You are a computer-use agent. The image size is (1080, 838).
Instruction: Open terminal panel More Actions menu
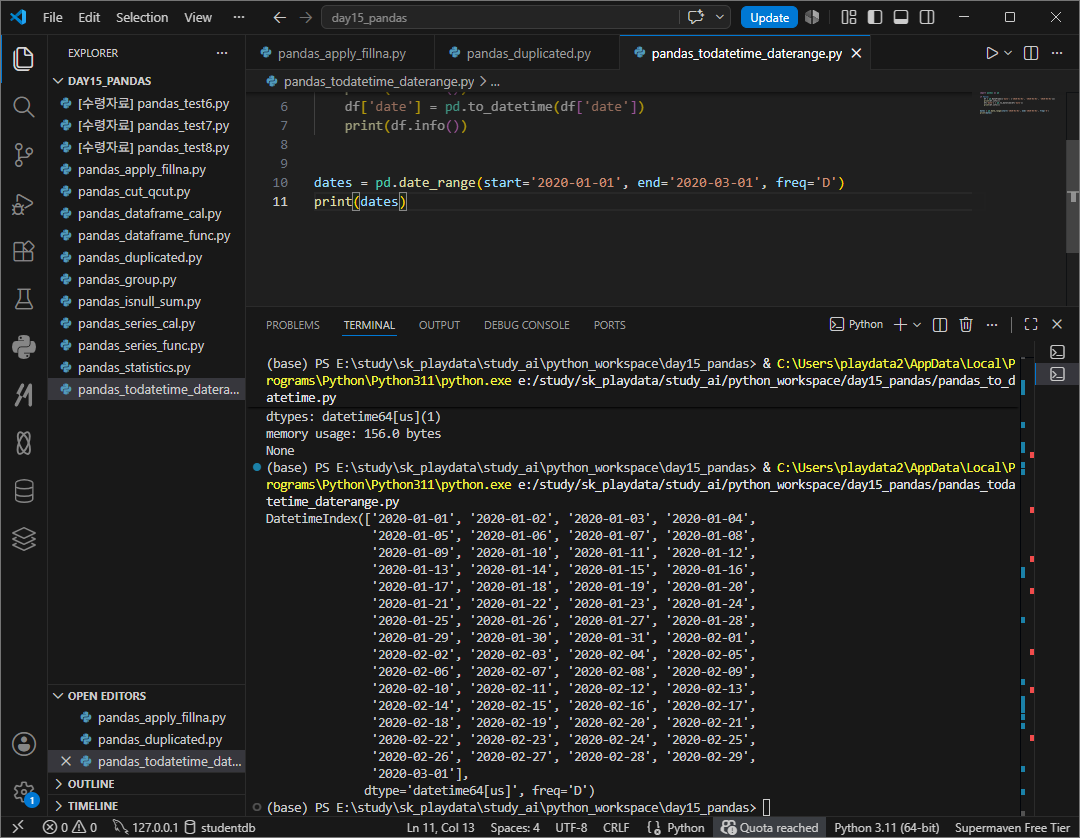click(x=992, y=324)
